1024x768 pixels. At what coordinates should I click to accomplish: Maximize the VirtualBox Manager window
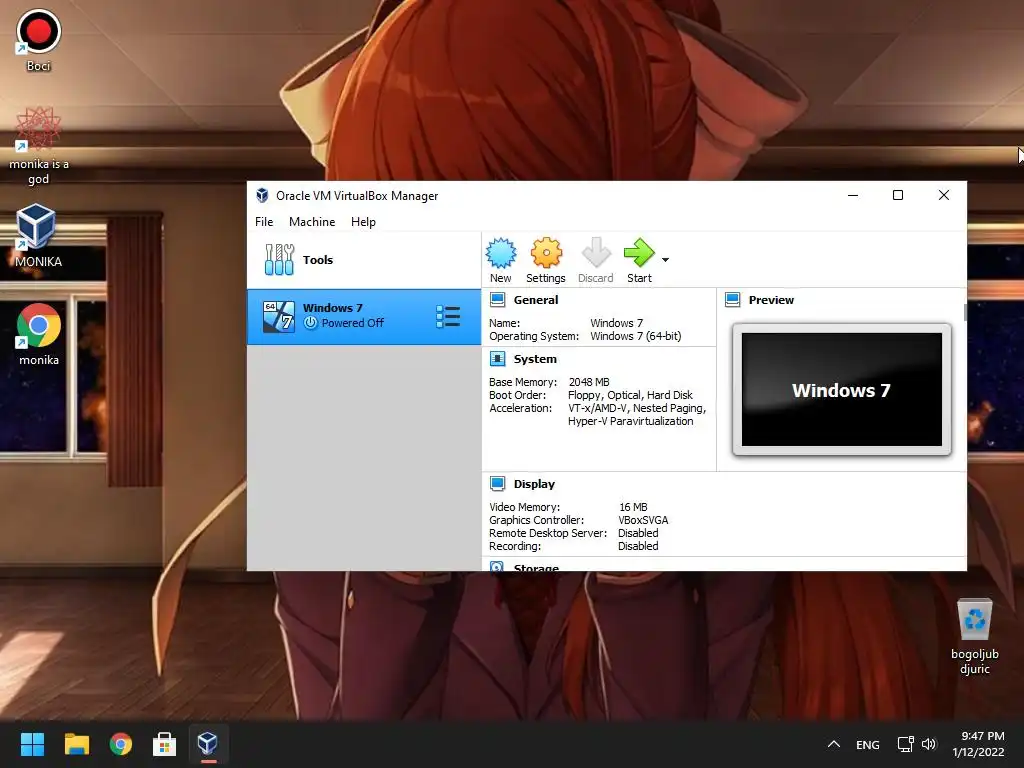point(898,195)
